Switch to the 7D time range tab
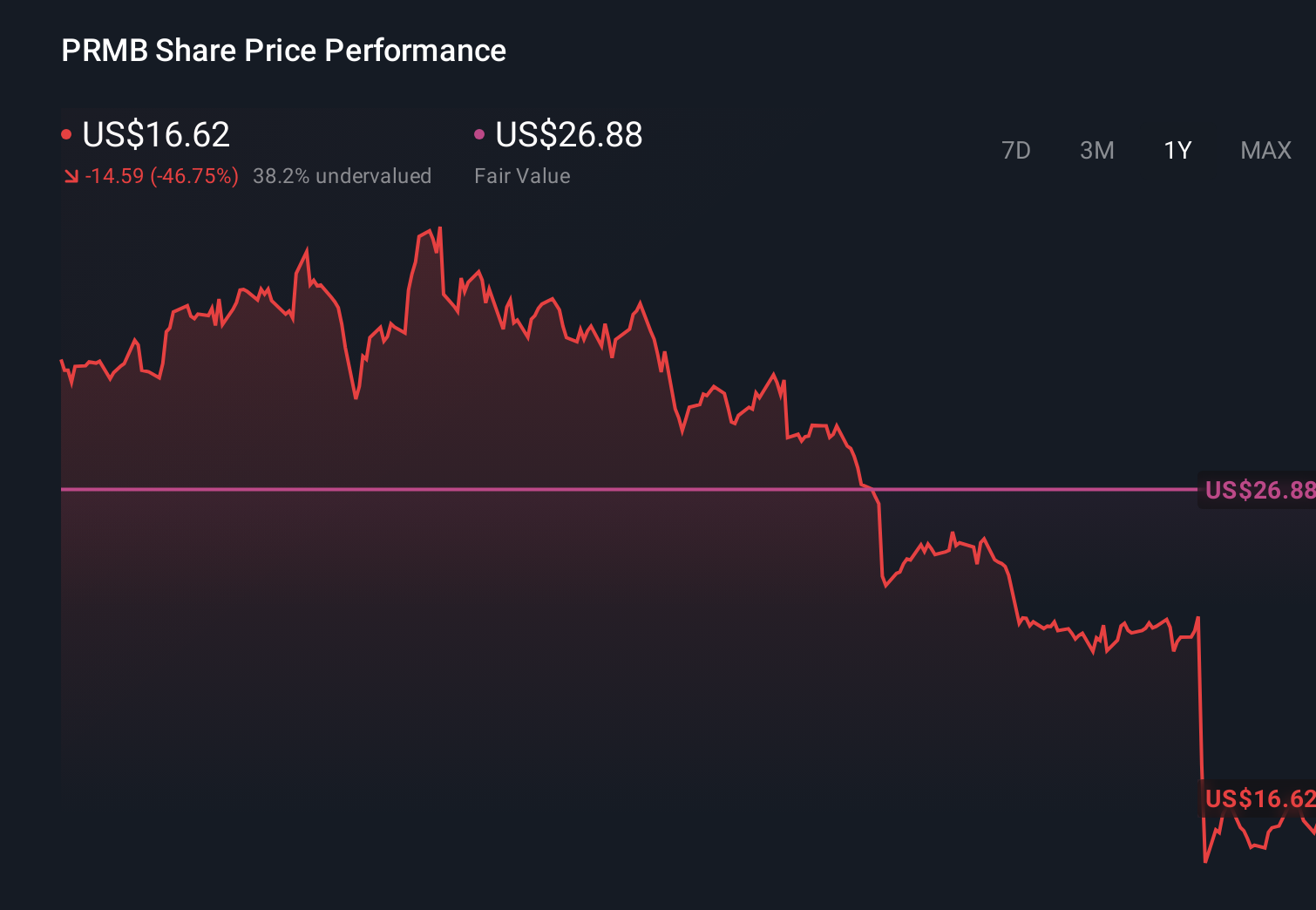Screen dimensions: 1316x910 tap(1016, 150)
